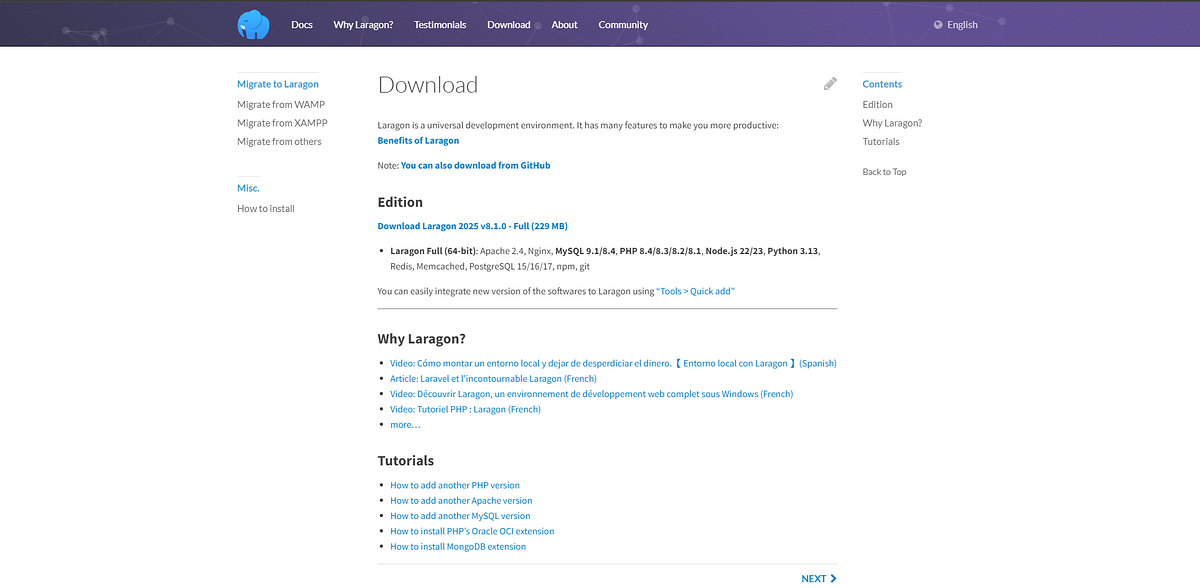Viewport: 1200px width, 588px height.
Task: Open the Benefits of Laragon link
Action: (x=418, y=140)
